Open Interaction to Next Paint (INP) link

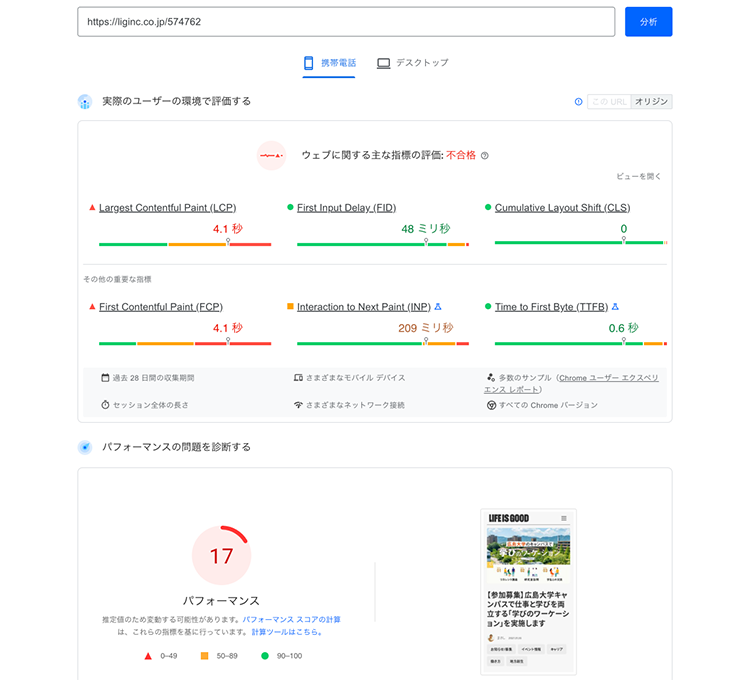coord(364,307)
